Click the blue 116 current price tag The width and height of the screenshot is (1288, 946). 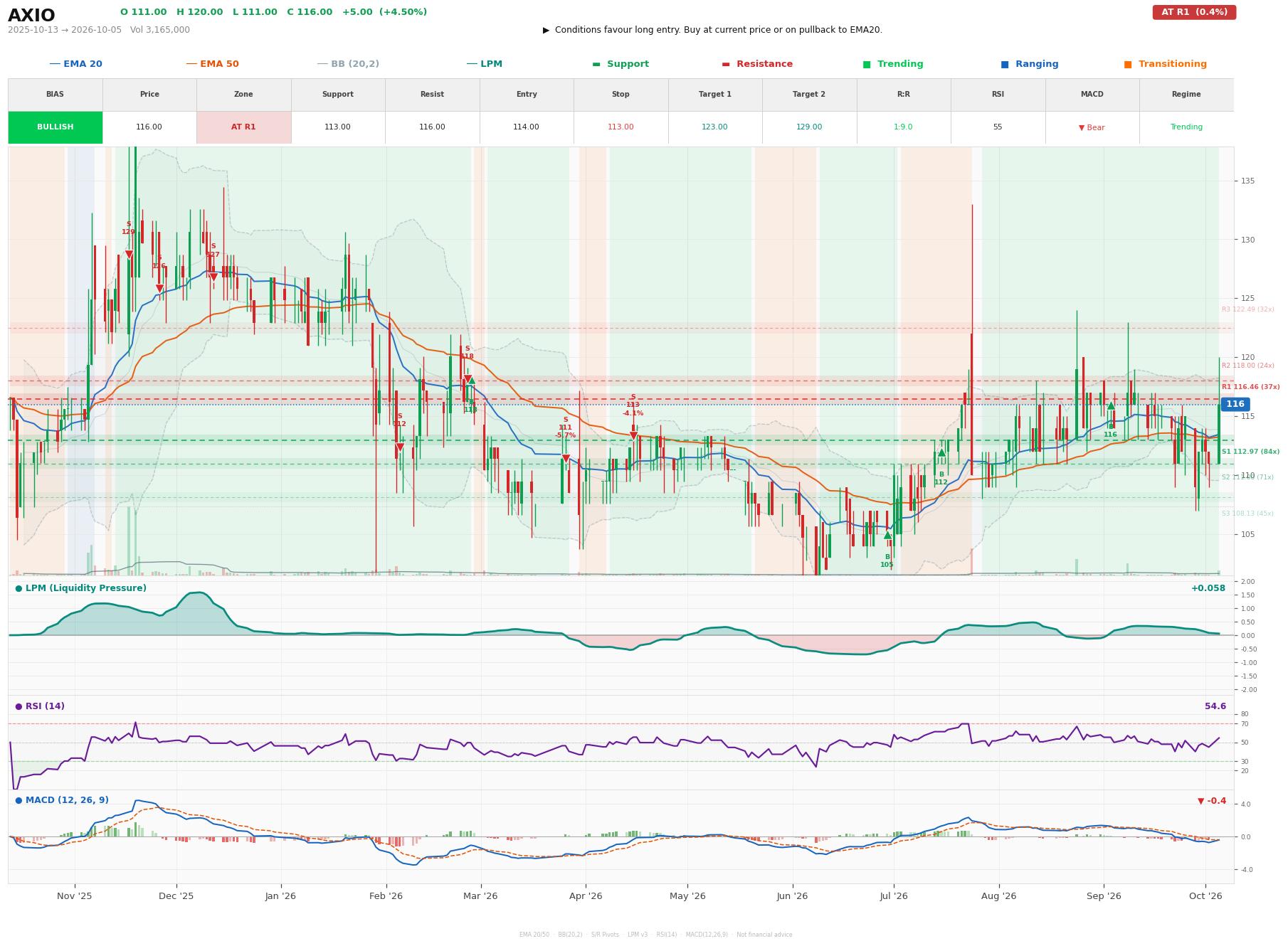[1235, 404]
